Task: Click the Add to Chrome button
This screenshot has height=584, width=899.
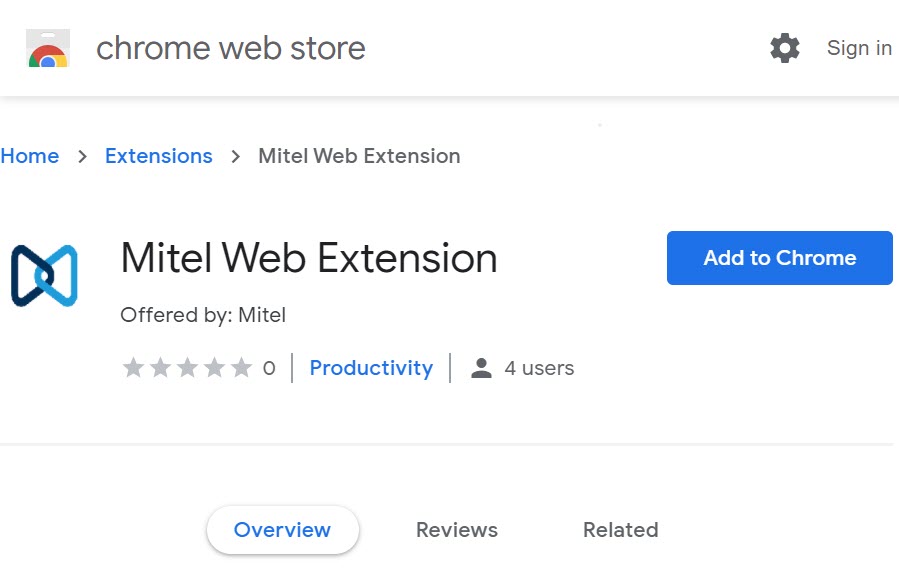Action: (779, 257)
